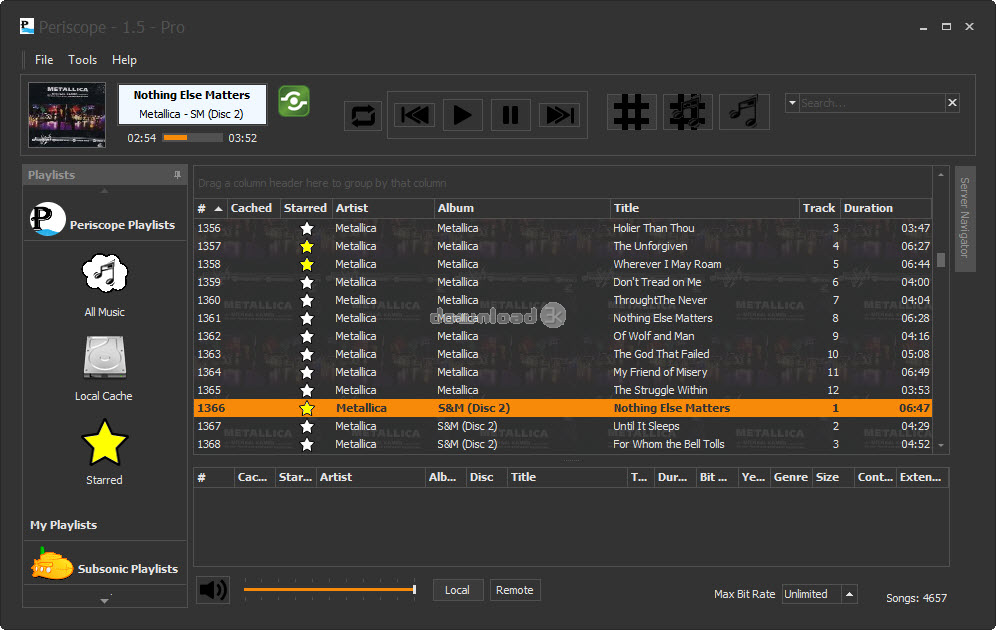Screen dimensions: 996x630
Task: Select the row For Whom the Bell Tolls
Action: (x=563, y=444)
